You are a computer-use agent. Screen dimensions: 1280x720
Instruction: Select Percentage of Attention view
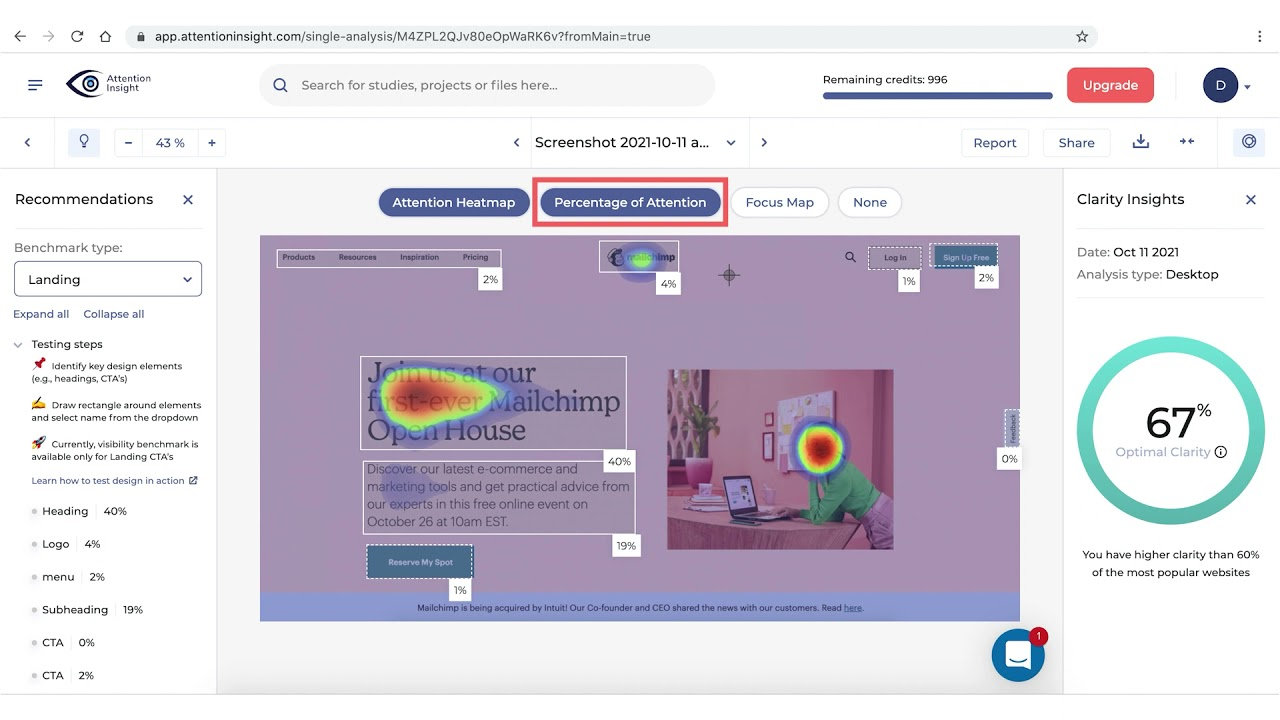pos(630,202)
